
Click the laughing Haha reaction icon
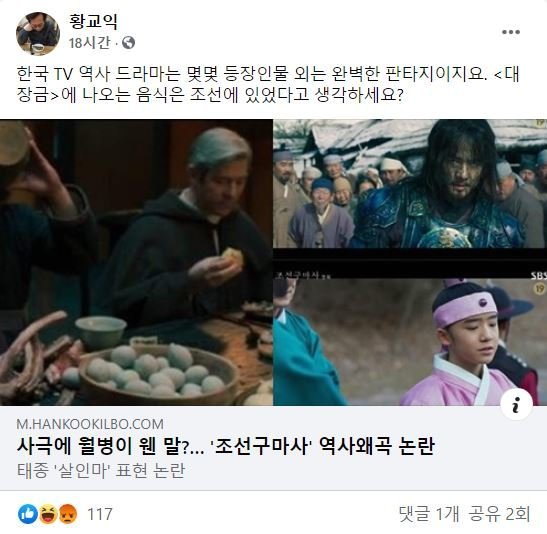coord(48,514)
